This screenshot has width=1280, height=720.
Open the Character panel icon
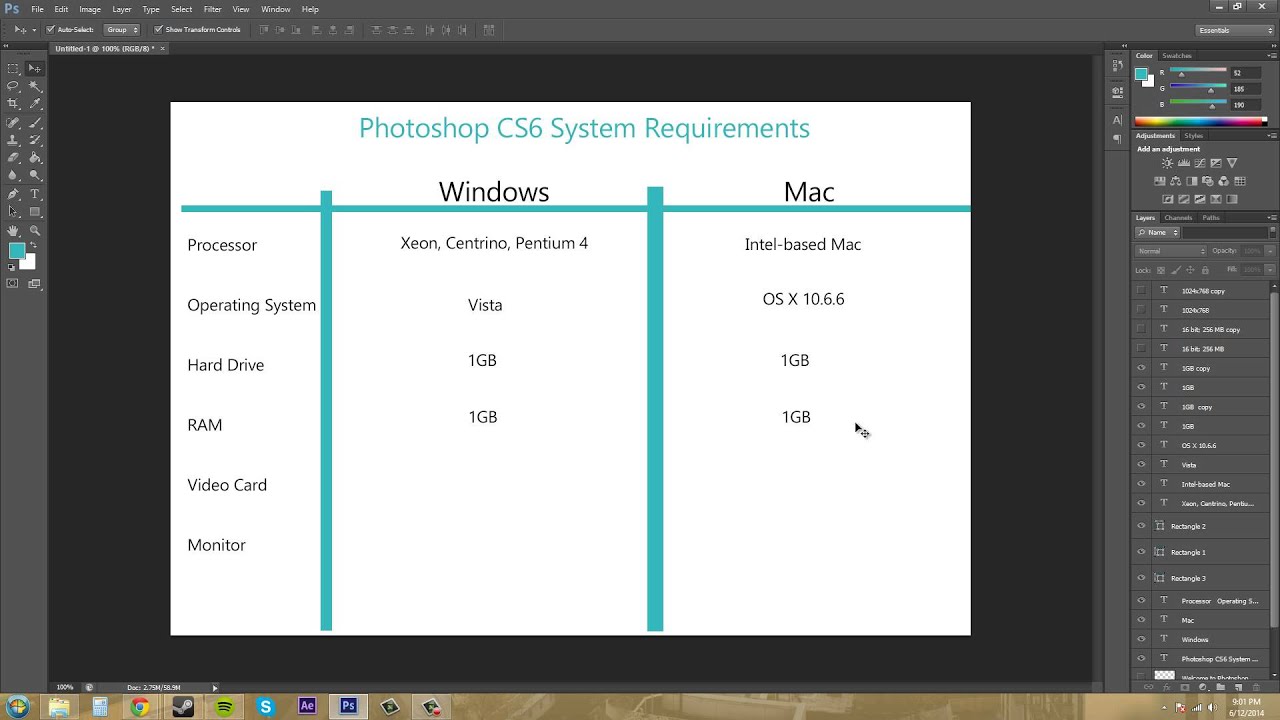tap(1117, 121)
